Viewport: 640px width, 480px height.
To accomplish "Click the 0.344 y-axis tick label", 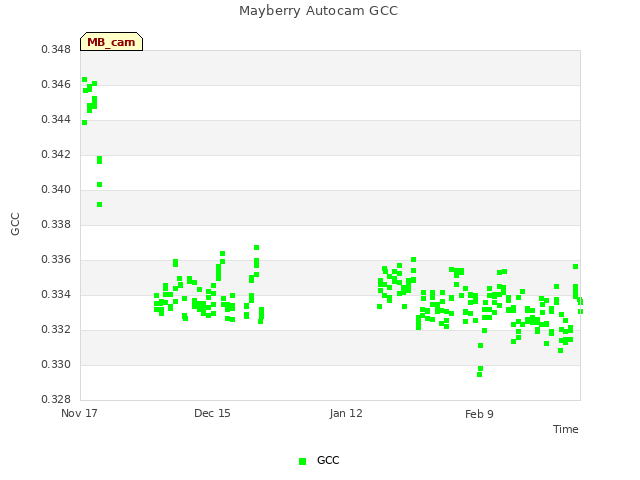I will tap(56, 120).
